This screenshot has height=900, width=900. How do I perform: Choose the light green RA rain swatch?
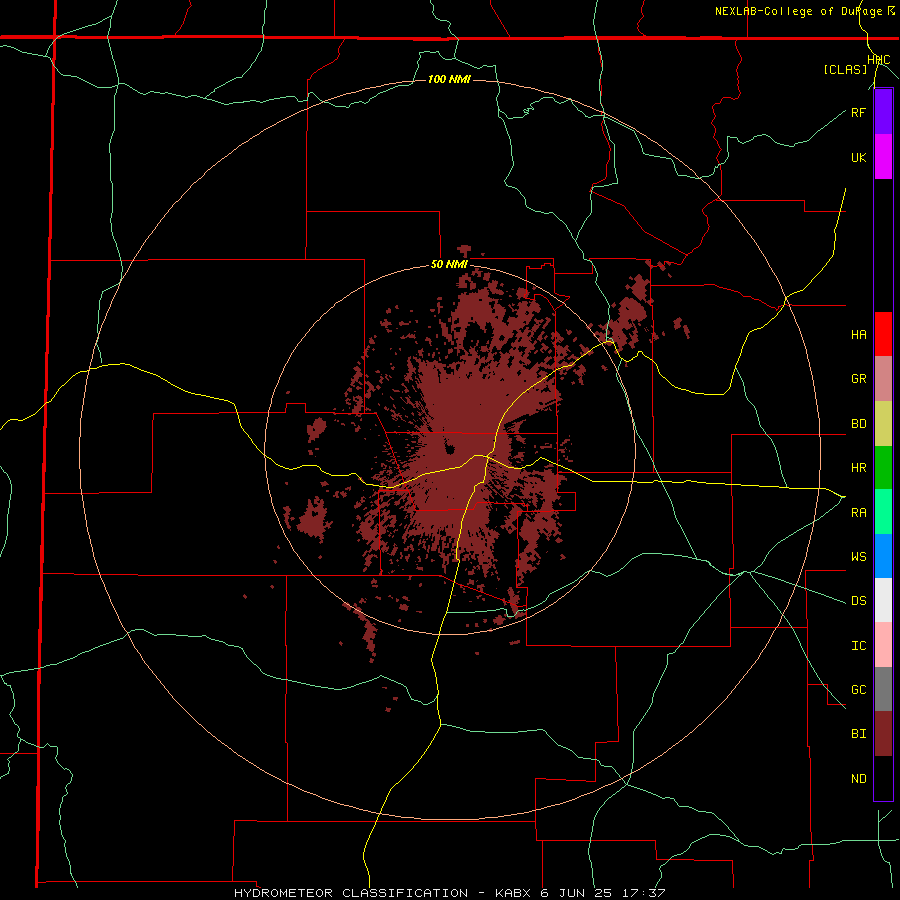pyautogui.click(x=883, y=512)
